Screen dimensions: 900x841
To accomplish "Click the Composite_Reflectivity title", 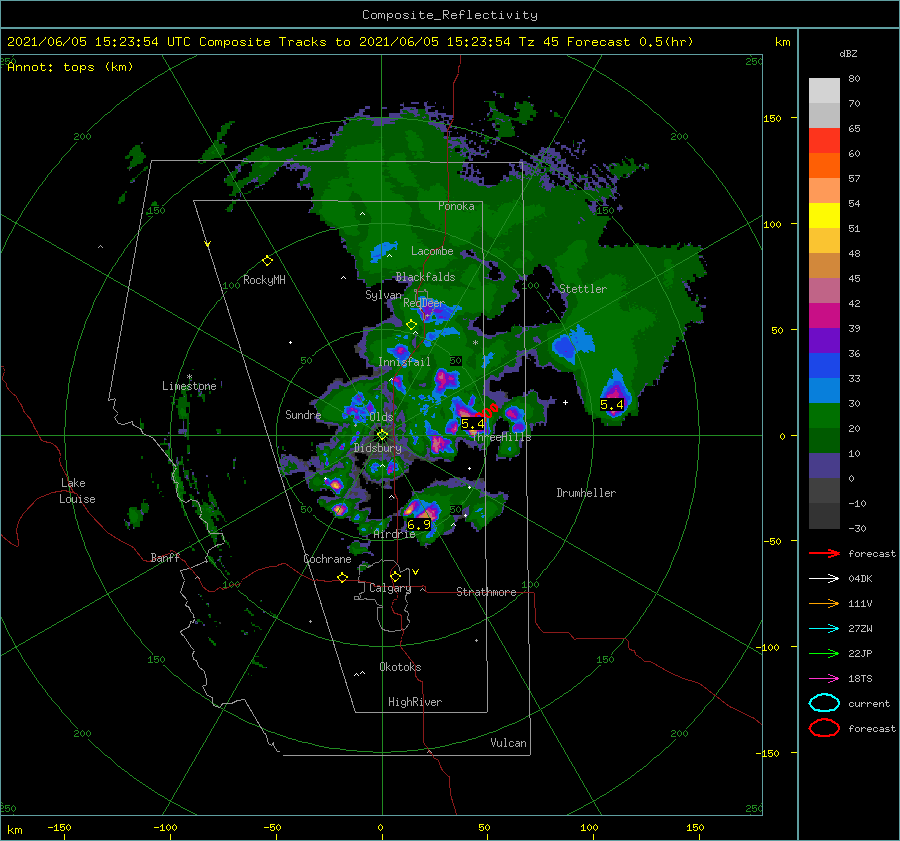I will point(450,15).
